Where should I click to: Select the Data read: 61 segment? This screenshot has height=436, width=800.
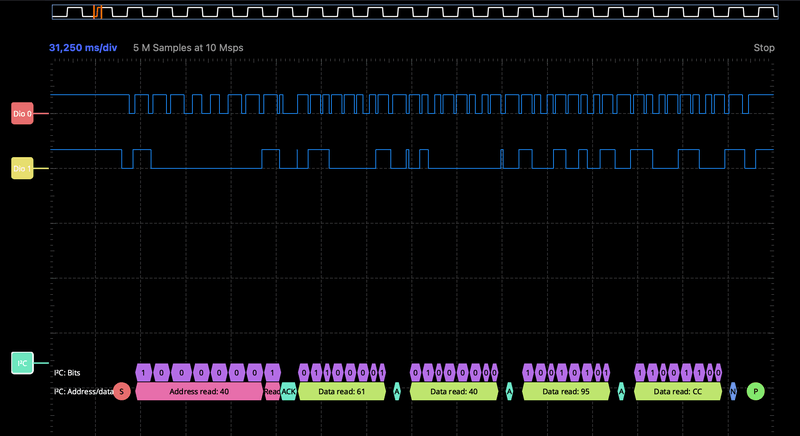(x=342, y=392)
